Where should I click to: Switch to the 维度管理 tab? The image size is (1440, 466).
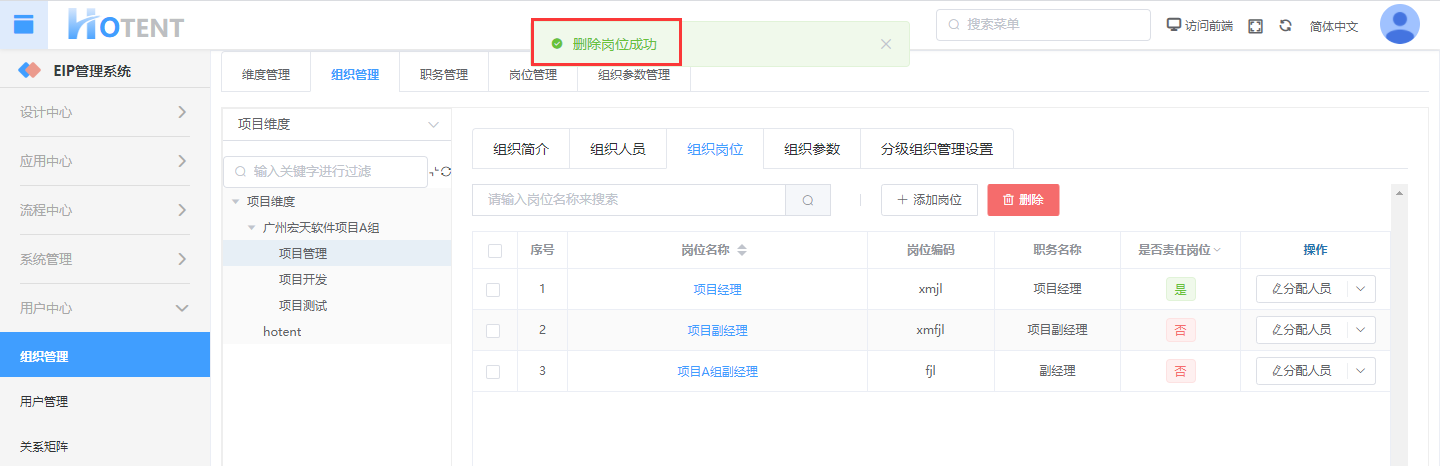click(x=266, y=75)
